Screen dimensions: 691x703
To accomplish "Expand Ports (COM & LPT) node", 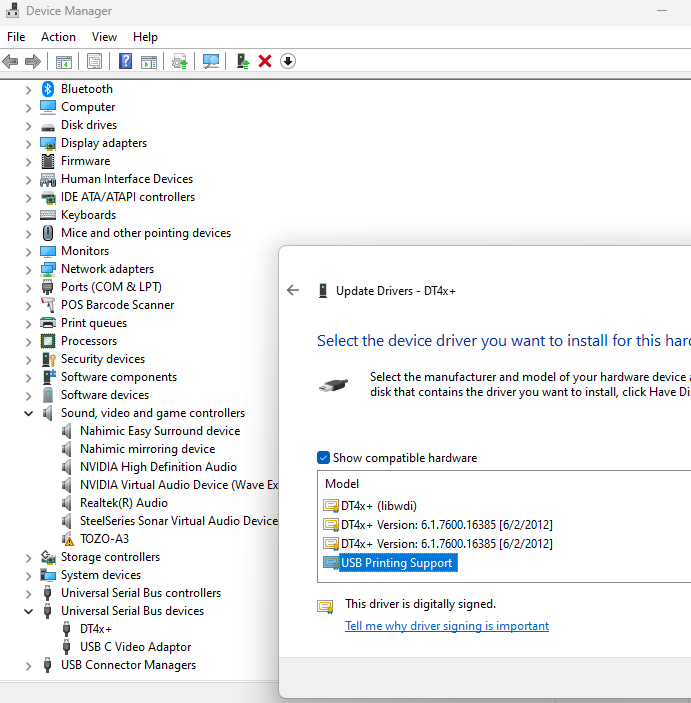I will [28, 287].
